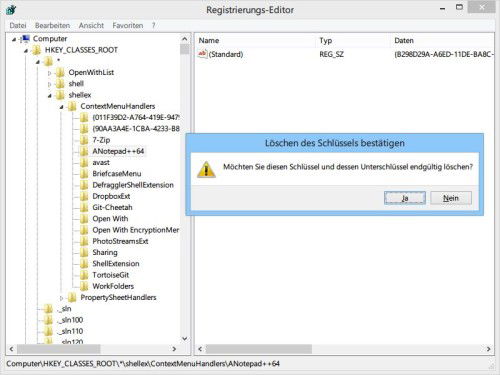Select the _sln110 key
Image resolution: width=500 pixels, height=375 pixels.
(x=70, y=331)
